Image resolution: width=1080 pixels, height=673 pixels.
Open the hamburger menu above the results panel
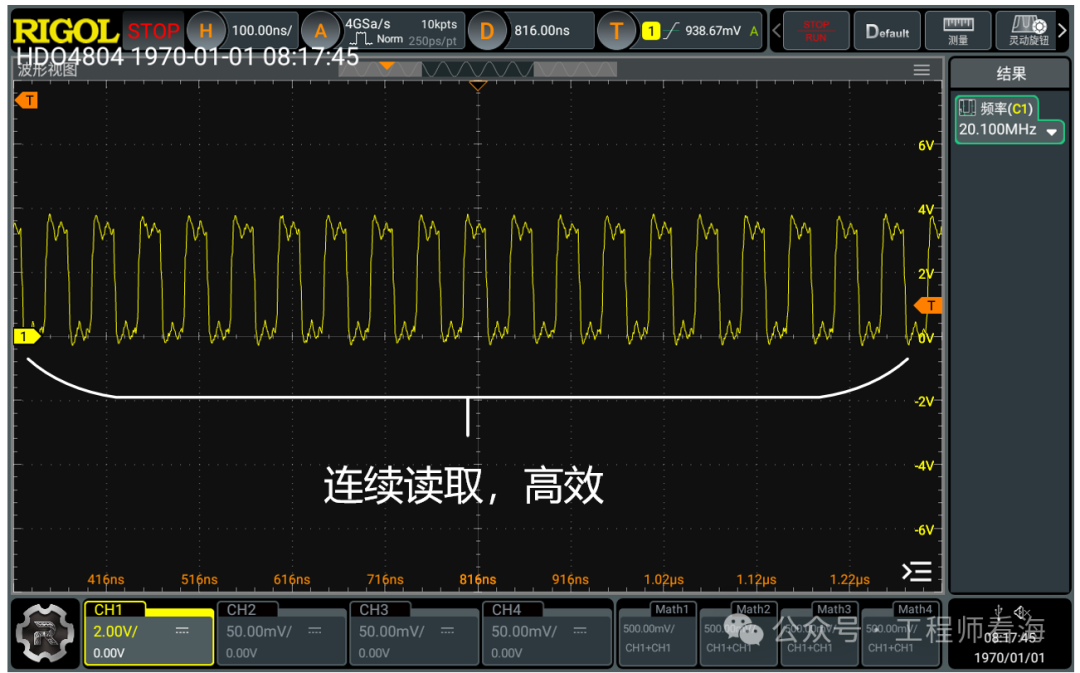(920, 69)
